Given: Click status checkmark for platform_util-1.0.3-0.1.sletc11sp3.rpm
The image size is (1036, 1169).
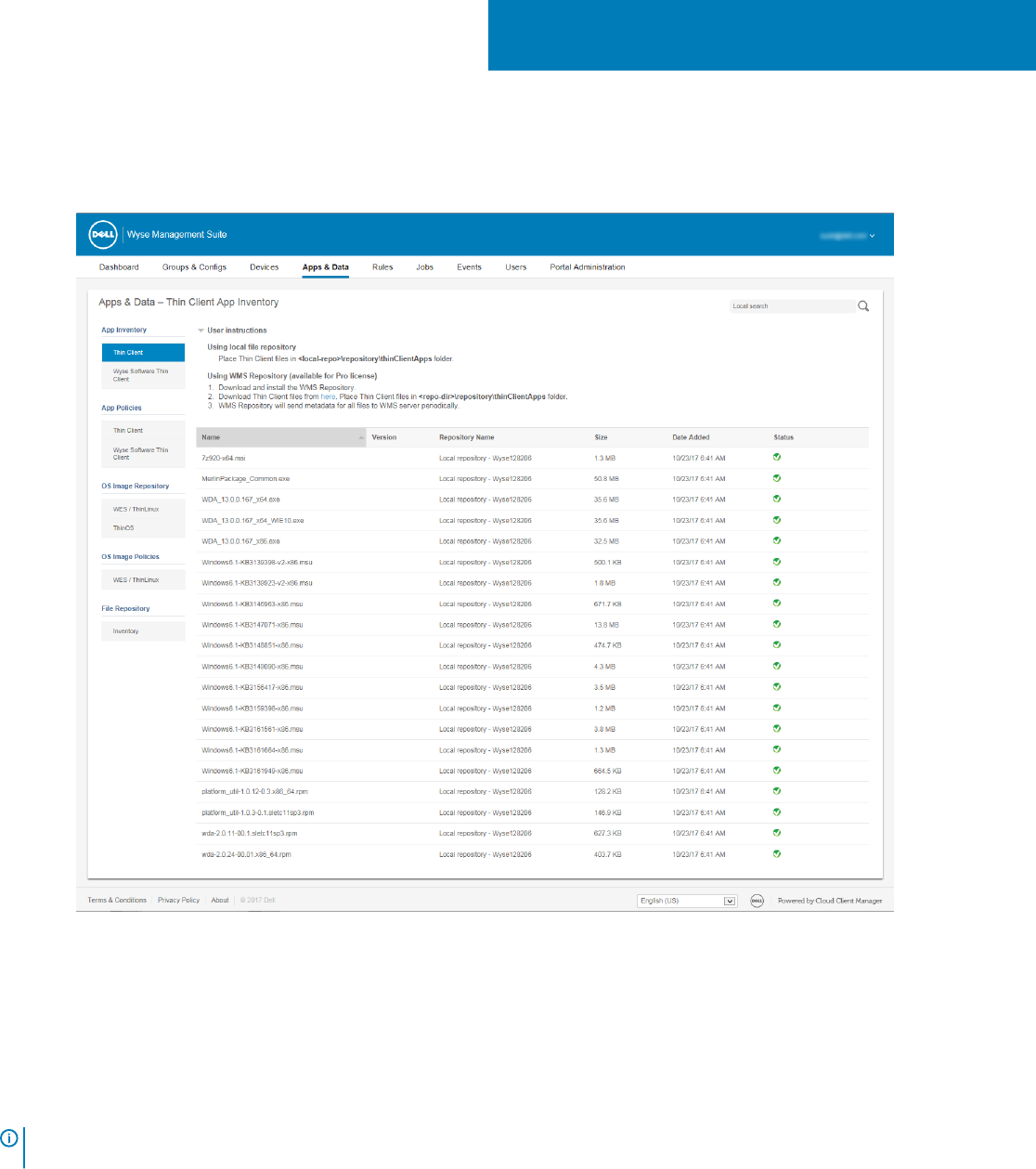Looking at the screenshot, I should [777, 812].
